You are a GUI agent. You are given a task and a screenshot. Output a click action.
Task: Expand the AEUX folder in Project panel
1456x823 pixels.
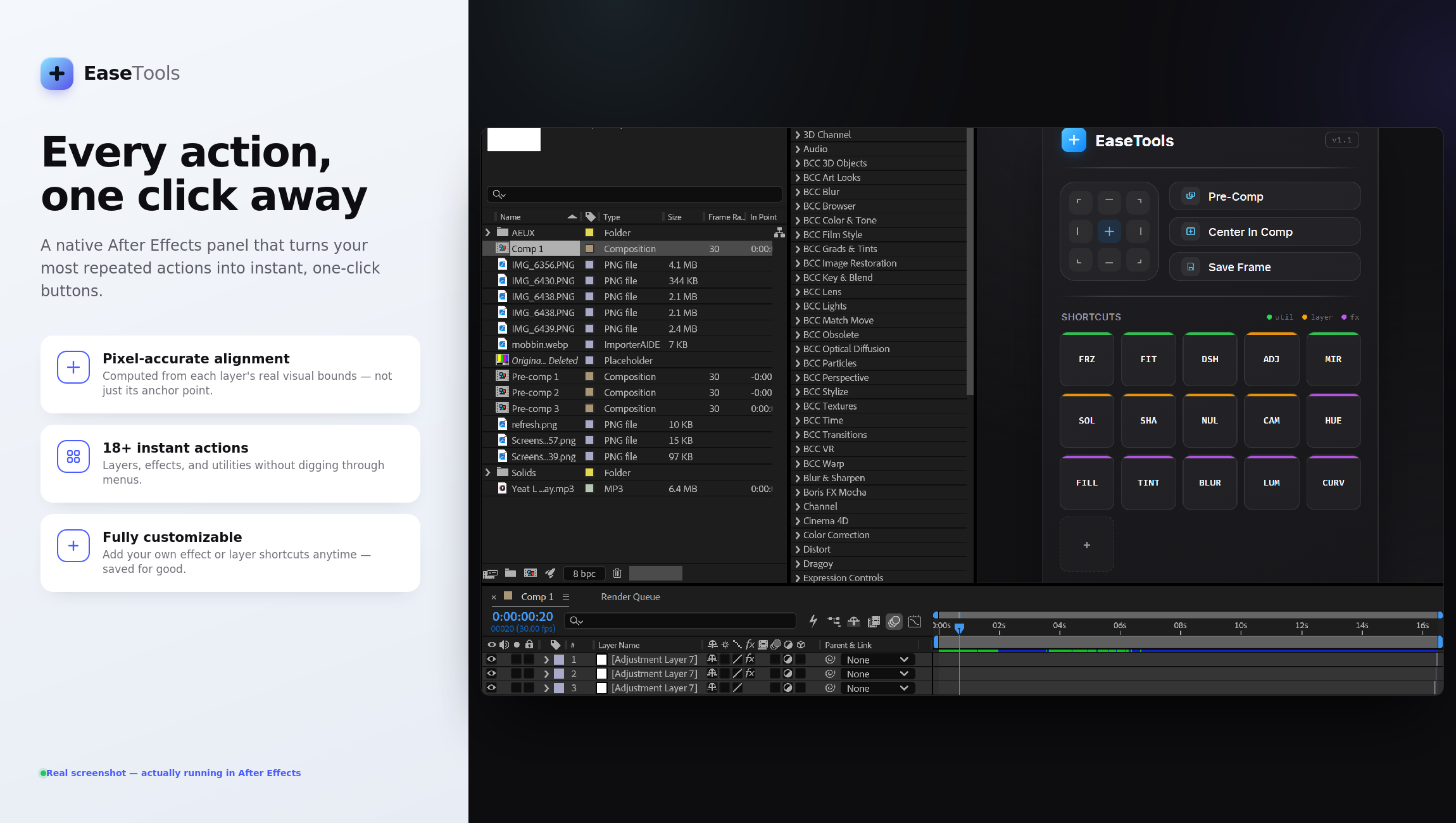[x=487, y=232]
